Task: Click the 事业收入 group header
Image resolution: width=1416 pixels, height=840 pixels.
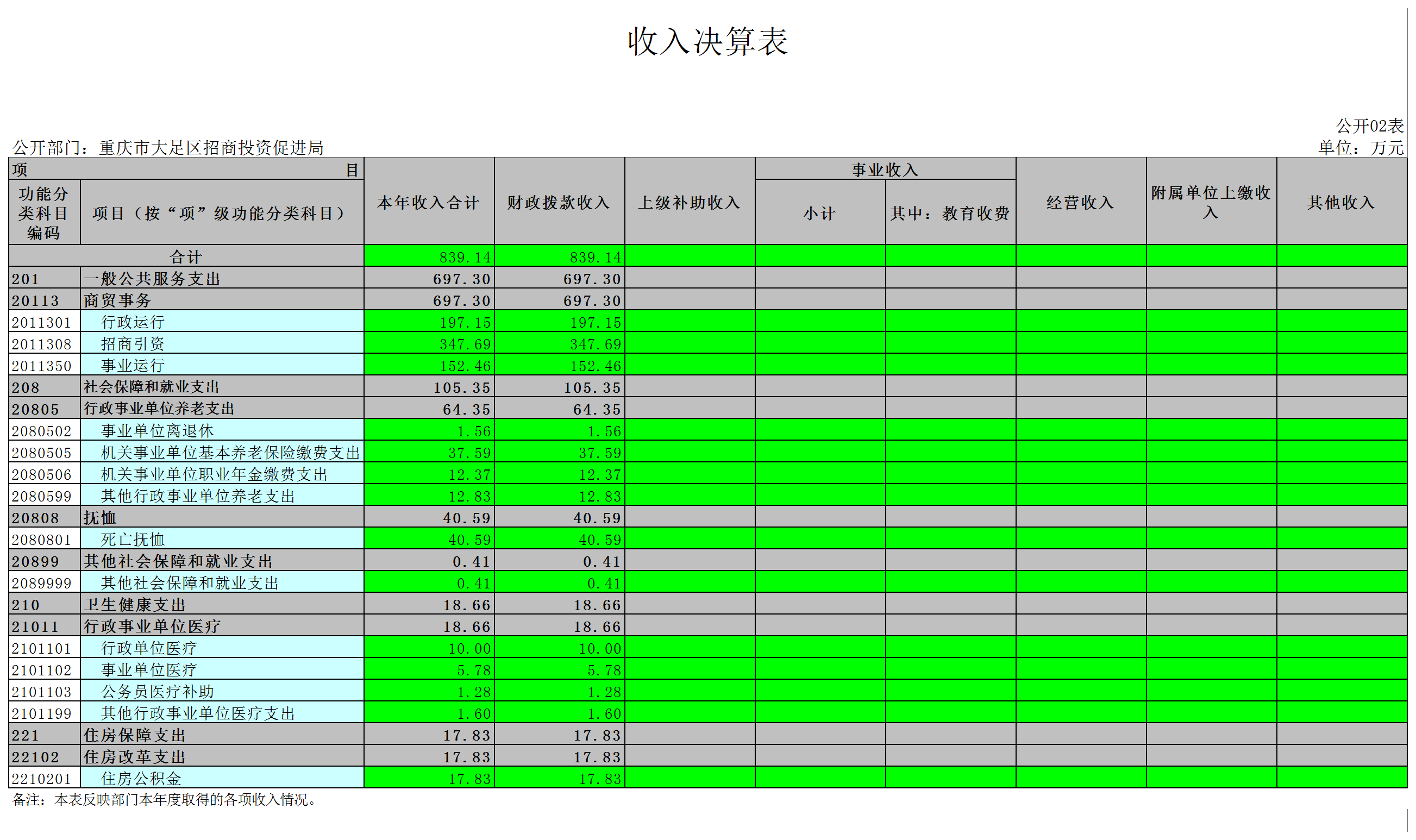Action: [885, 169]
